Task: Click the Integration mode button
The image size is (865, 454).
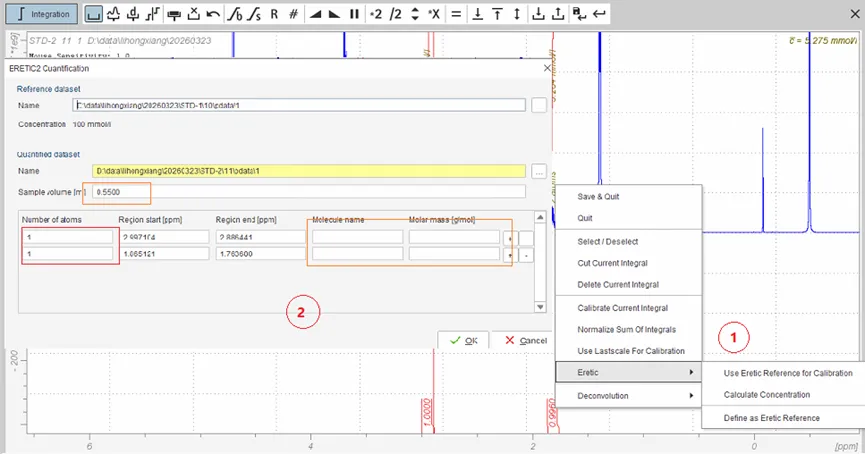Action: click(x=41, y=14)
